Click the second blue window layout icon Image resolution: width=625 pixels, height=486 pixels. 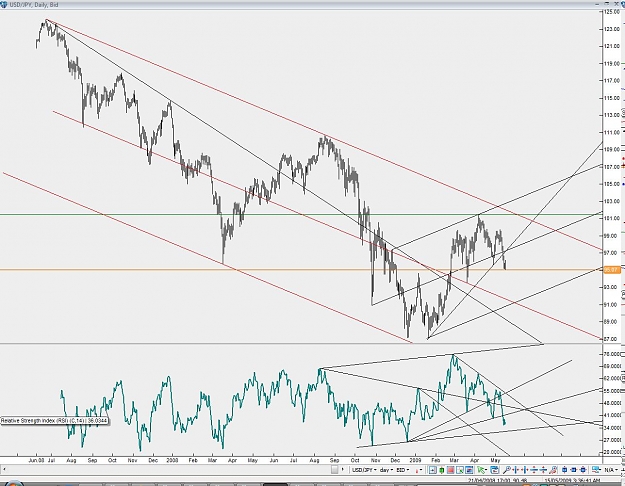pos(574,470)
